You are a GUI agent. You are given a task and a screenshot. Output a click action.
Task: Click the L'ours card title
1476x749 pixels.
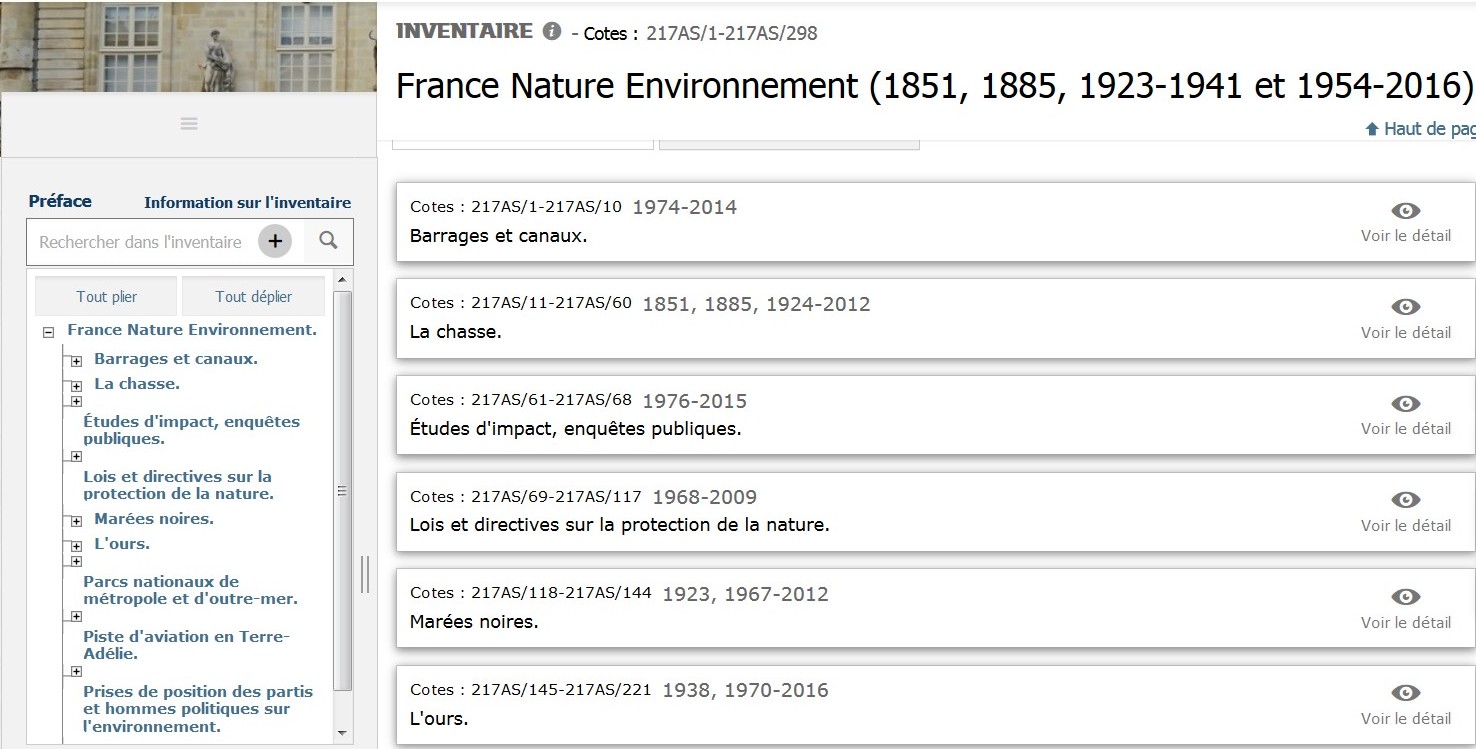point(439,718)
